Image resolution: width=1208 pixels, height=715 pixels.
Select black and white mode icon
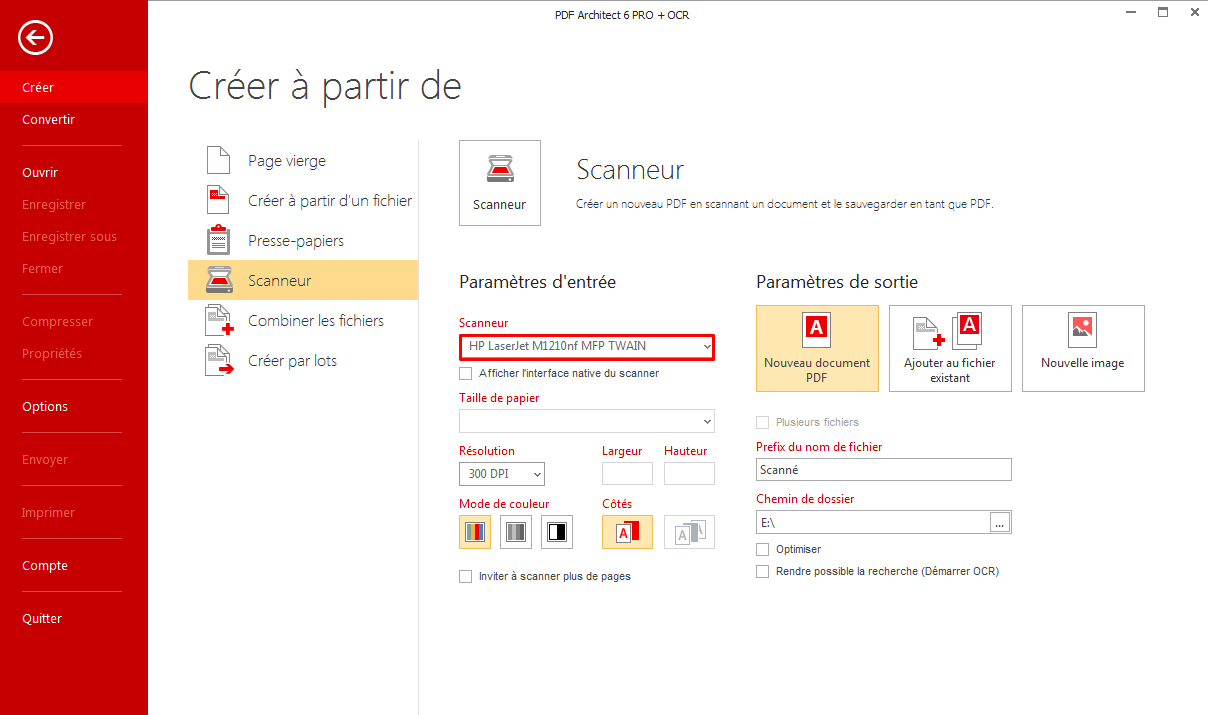tap(557, 532)
